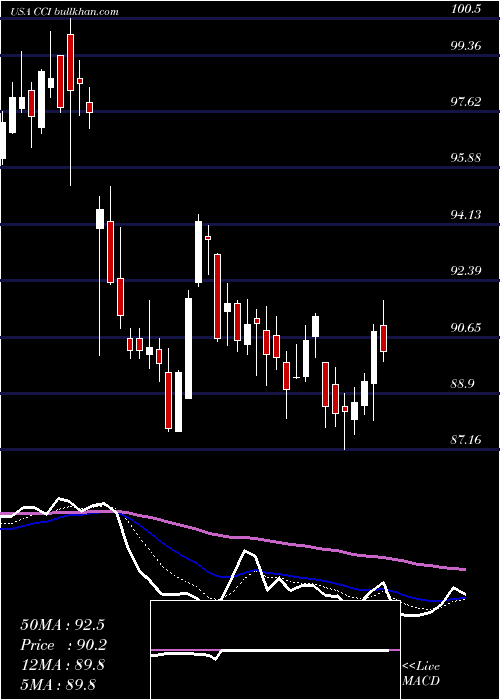This screenshot has height=700, width=500.
Task: Click the last red candlestick on the chart
Action: pos(383,338)
